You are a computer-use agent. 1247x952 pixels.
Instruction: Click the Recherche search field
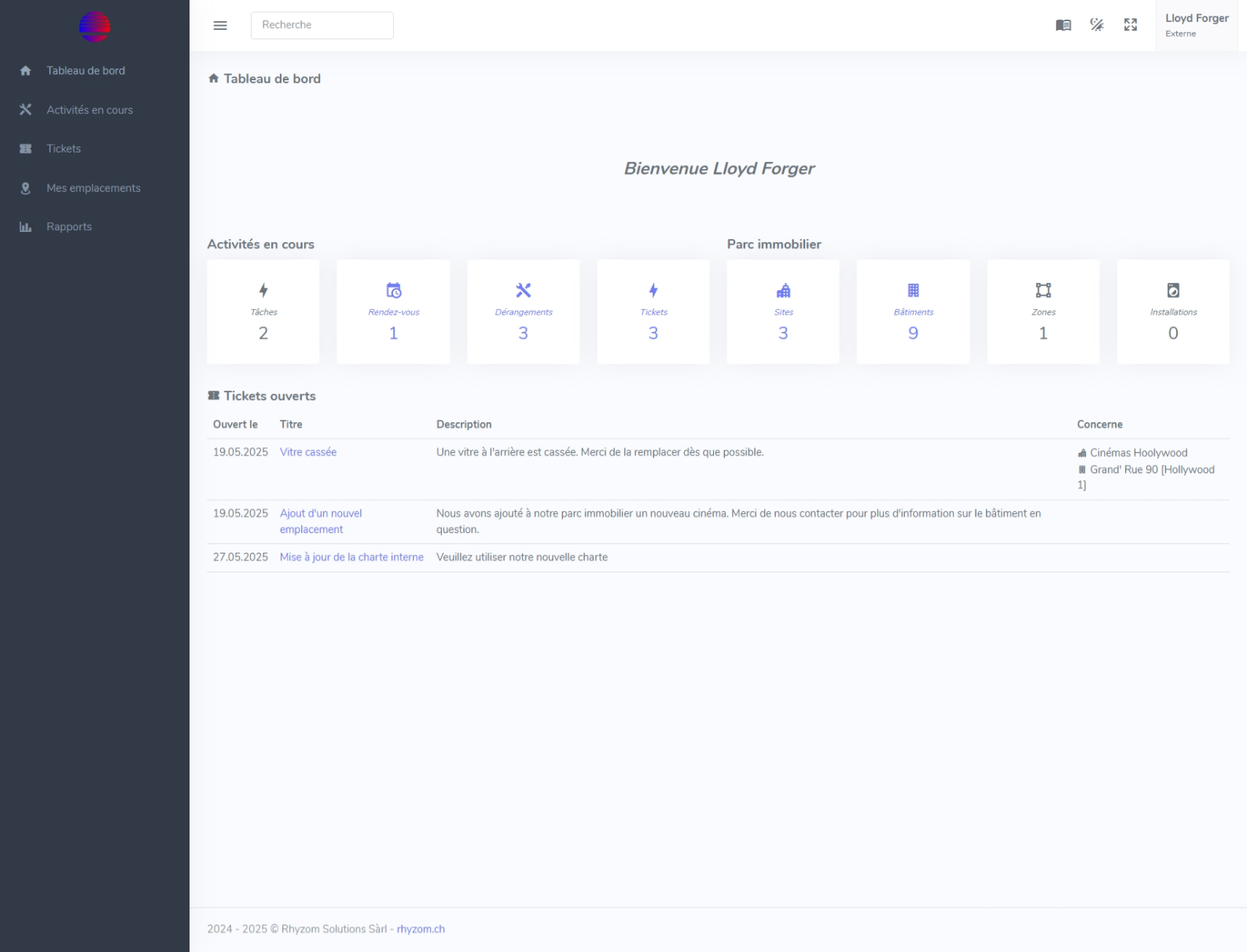[x=322, y=25]
